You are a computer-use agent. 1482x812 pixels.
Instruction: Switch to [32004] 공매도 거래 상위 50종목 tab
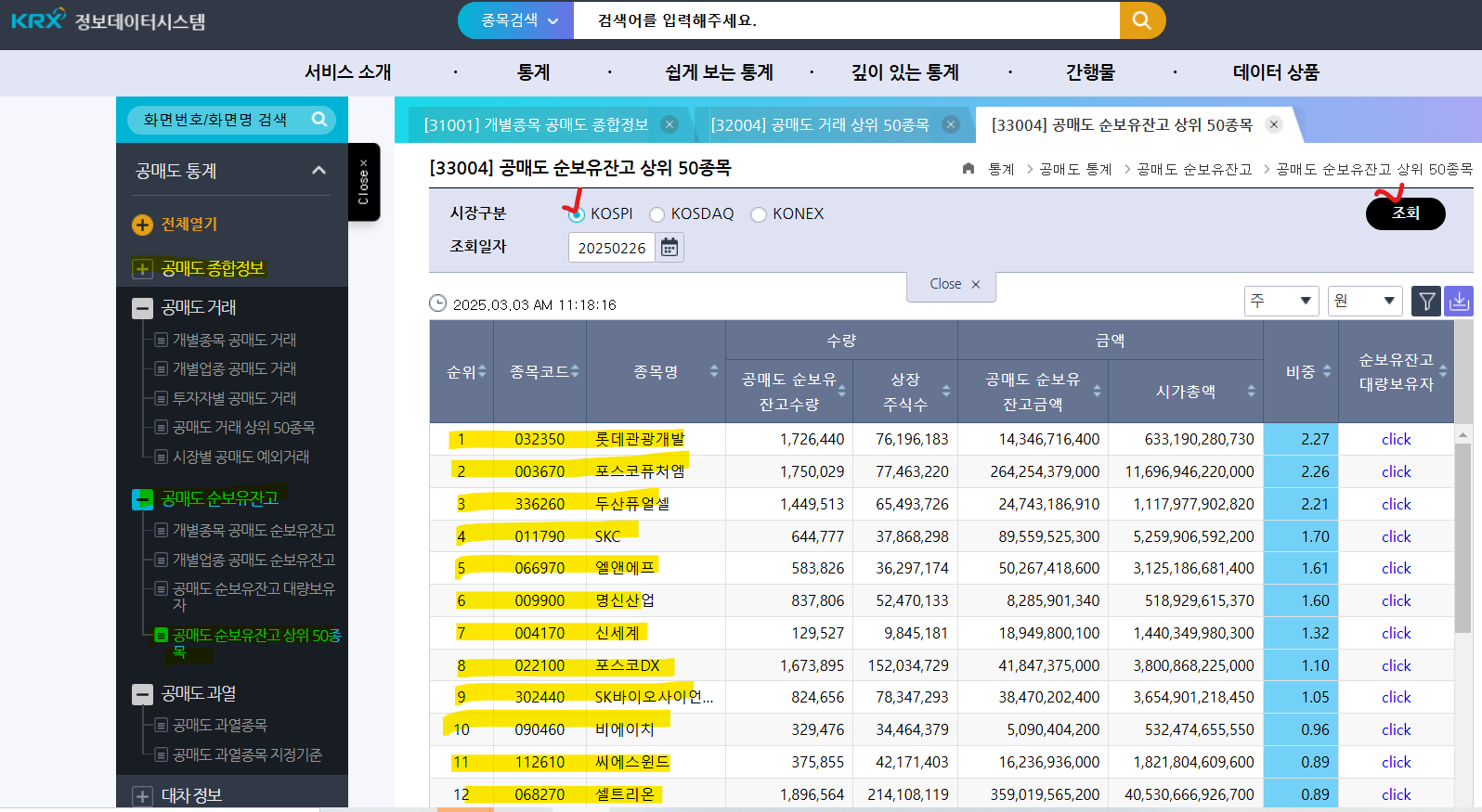[x=820, y=124]
